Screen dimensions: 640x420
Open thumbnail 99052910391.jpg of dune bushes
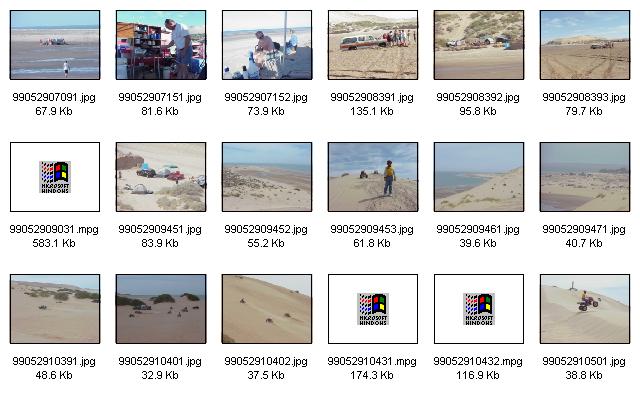pos(55,309)
